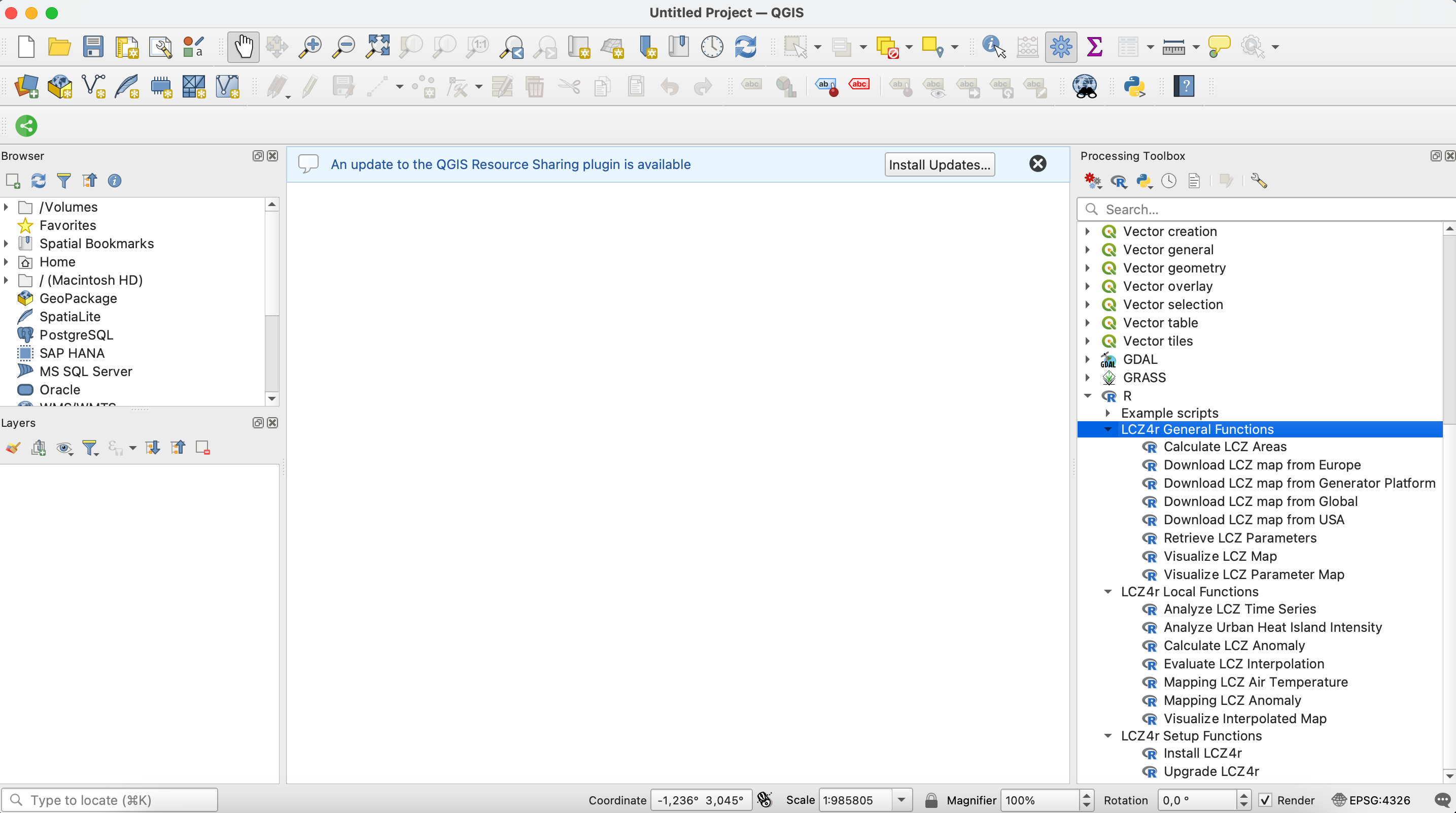
Task: Refresh the map canvas
Action: [x=746, y=46]
